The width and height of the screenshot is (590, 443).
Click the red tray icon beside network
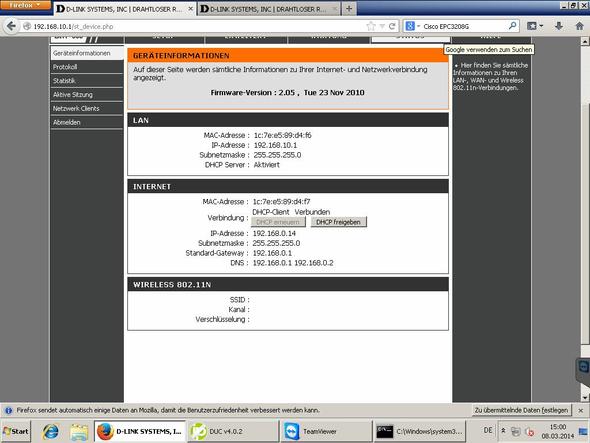(529, 431)
